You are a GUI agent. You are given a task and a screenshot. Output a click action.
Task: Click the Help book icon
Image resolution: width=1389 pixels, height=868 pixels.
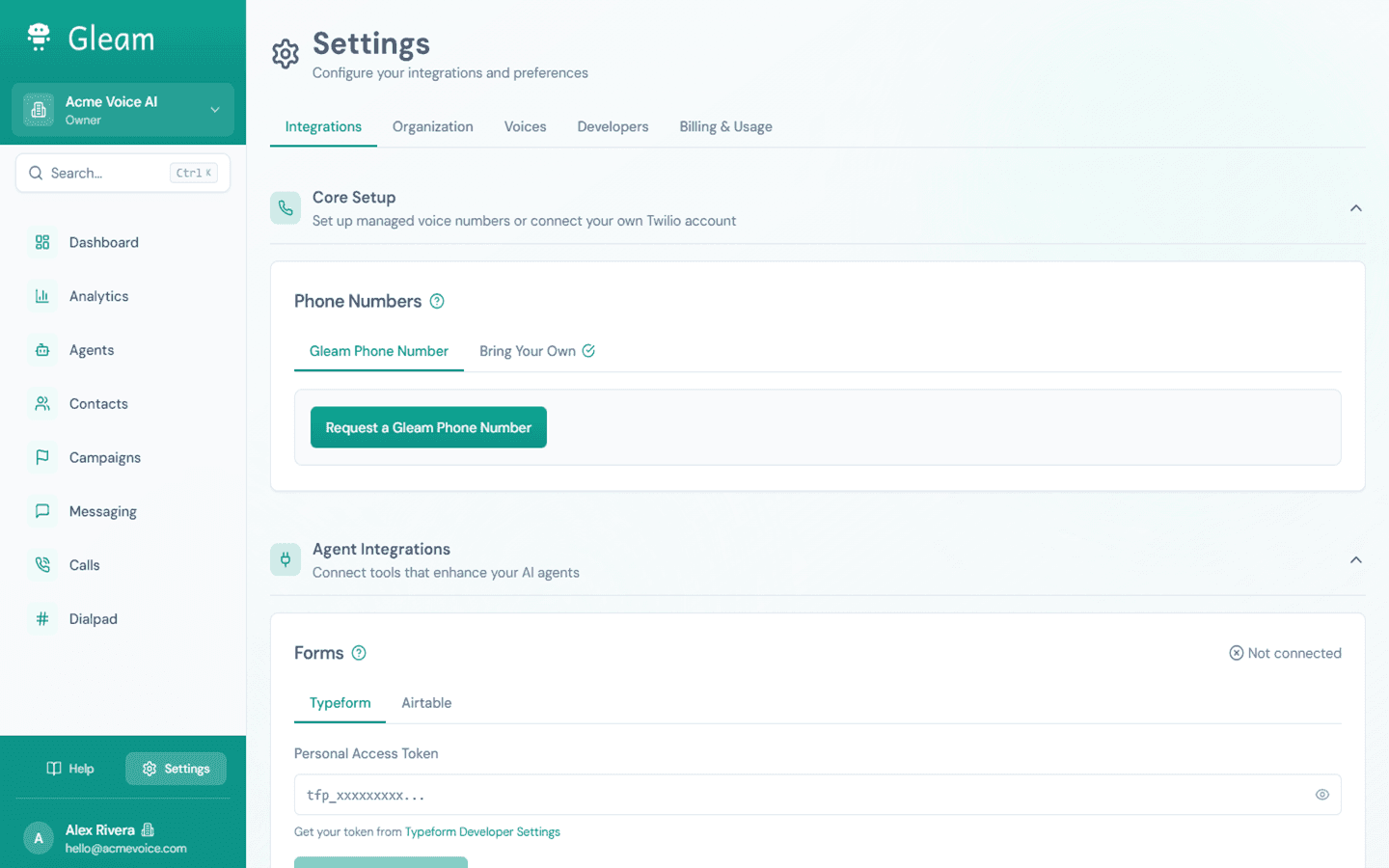54,769
